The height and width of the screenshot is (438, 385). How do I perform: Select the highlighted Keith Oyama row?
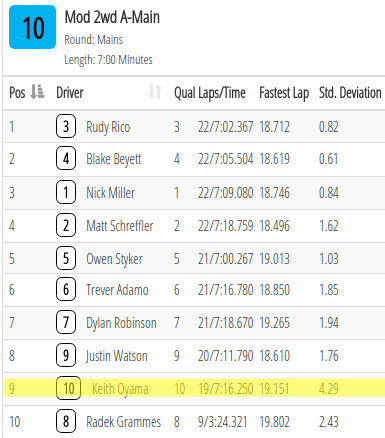tap(194, 388)
